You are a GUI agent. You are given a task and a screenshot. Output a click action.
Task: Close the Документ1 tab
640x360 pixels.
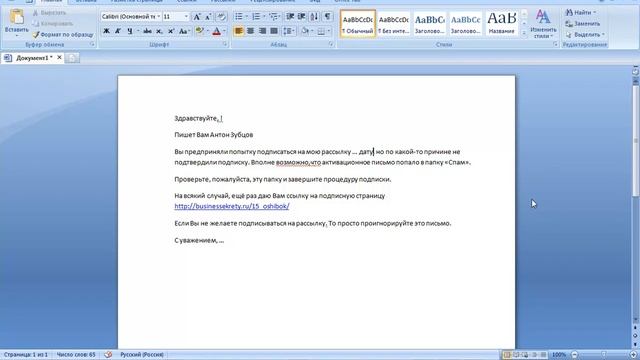[x=59, y=58]
